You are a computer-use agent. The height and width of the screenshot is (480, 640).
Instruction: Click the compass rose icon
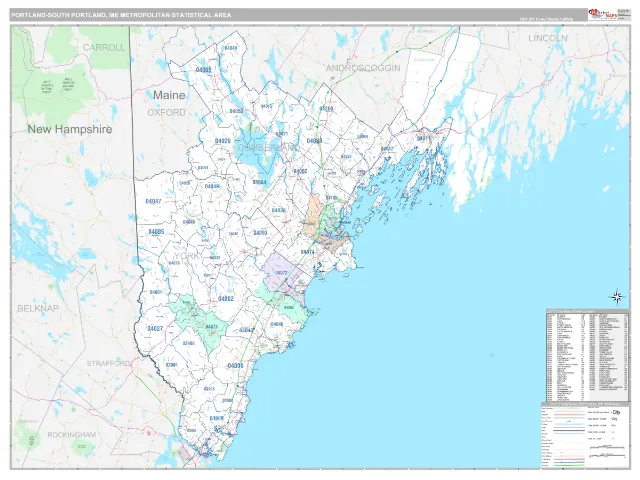[617, 297]
